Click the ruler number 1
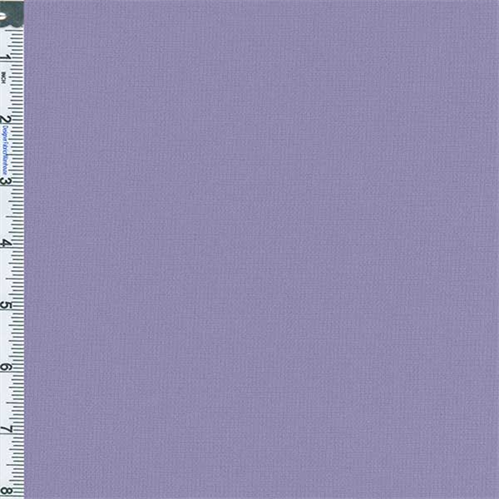Image resolution: width=500 pixels, height=500 pixels. 6,57
